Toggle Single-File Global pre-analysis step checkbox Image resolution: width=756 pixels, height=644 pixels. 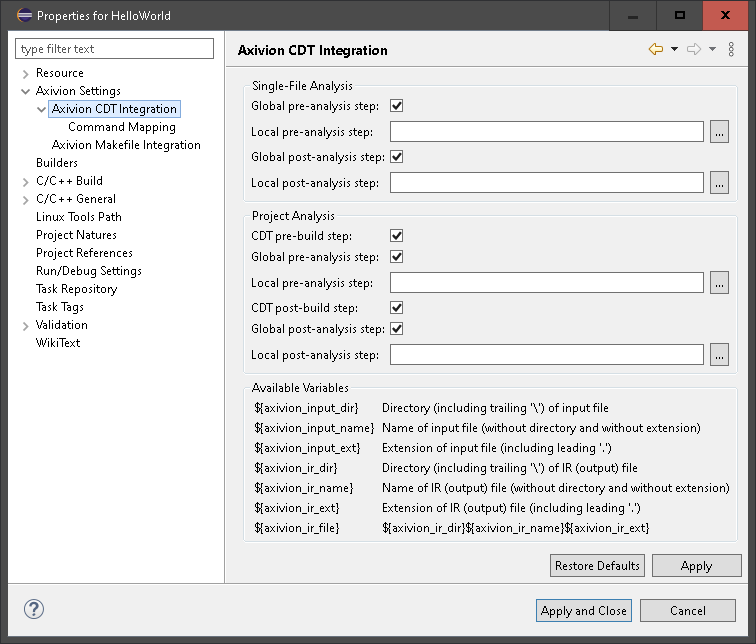397,106
